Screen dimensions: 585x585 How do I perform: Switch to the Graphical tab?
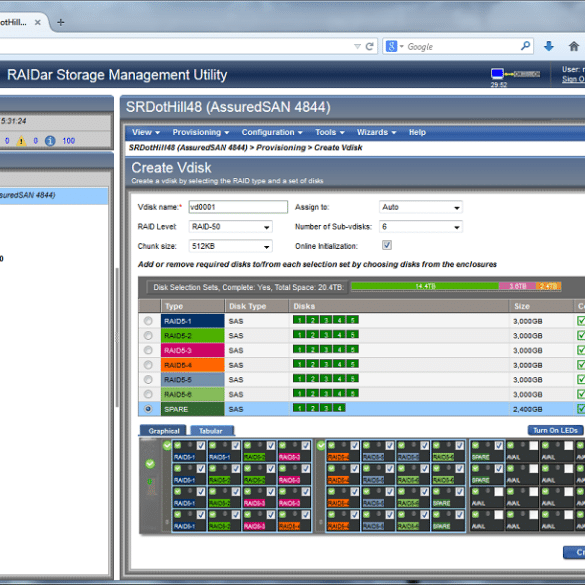(163, 431)
